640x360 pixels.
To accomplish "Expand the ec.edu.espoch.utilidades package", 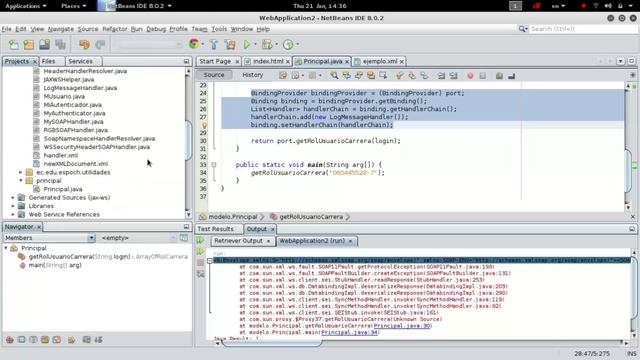I will pyautogui.click(x=21, y=172).
